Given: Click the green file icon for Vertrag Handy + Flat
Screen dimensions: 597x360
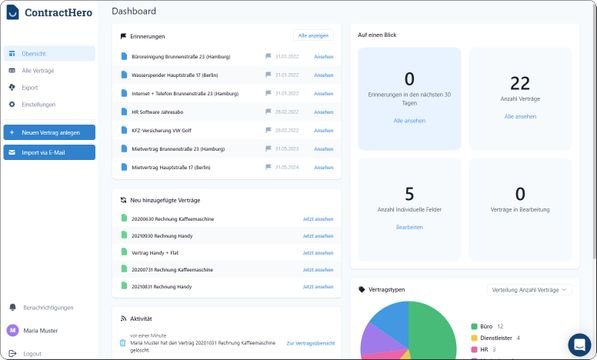Looking at the screenshot, I should tap(124, 252).
